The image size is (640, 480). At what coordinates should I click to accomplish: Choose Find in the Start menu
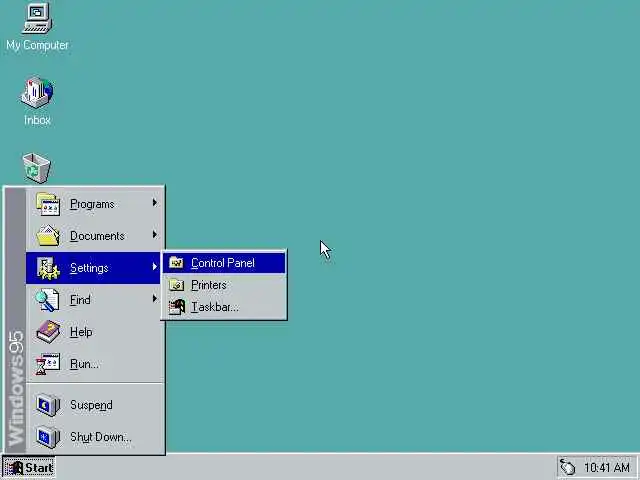[93, 300]
